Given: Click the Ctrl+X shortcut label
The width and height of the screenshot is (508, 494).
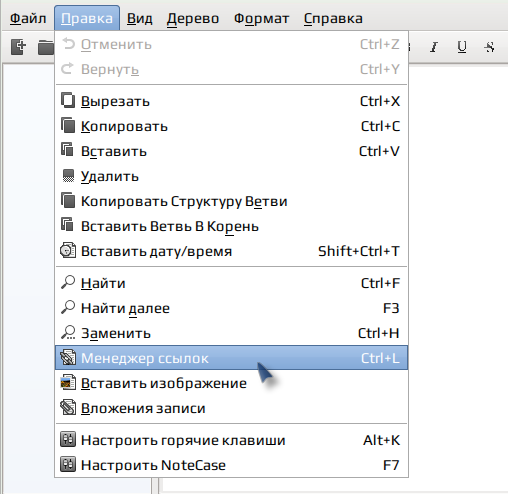Looking at the screenshot, I should tap(380, 101).
